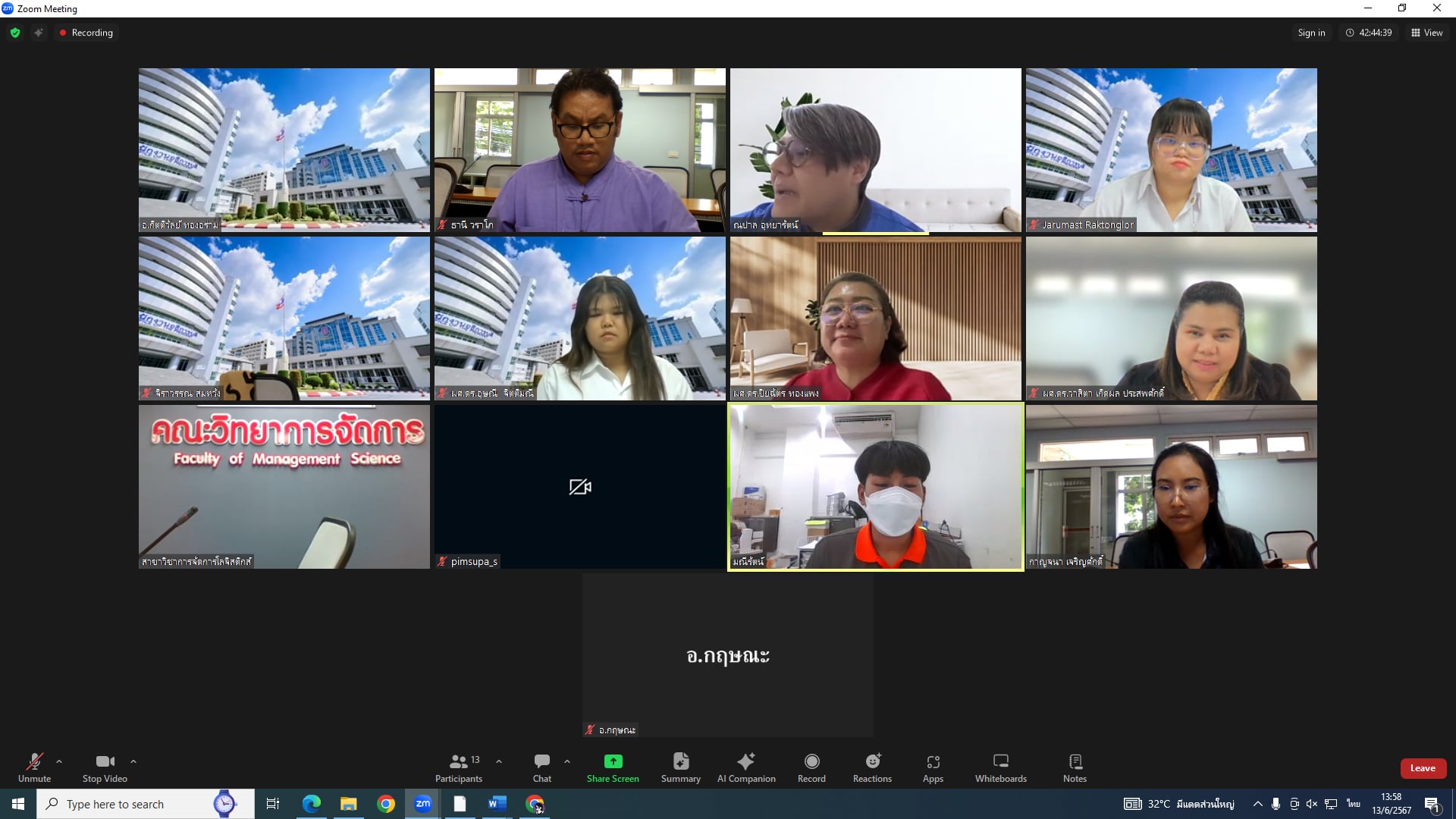
Task: Open the meeting Summary
Action: pos(680,767)
